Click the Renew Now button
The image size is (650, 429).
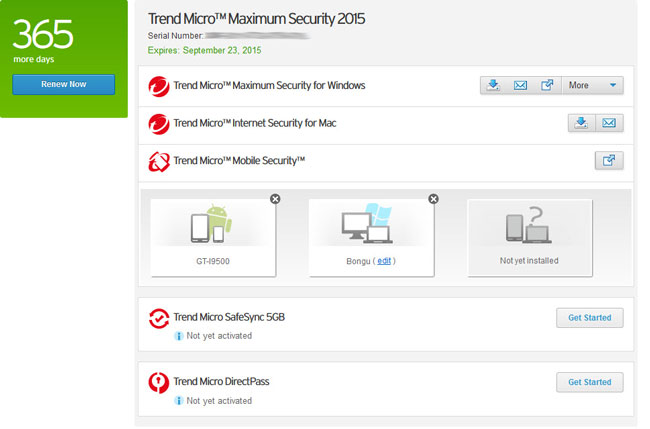63,85
